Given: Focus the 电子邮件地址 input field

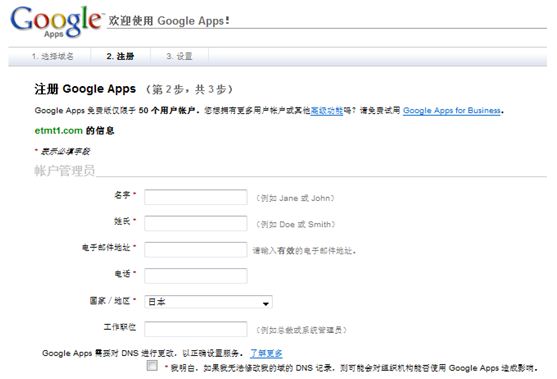Looking at the screenshot, I should (196, 250).
